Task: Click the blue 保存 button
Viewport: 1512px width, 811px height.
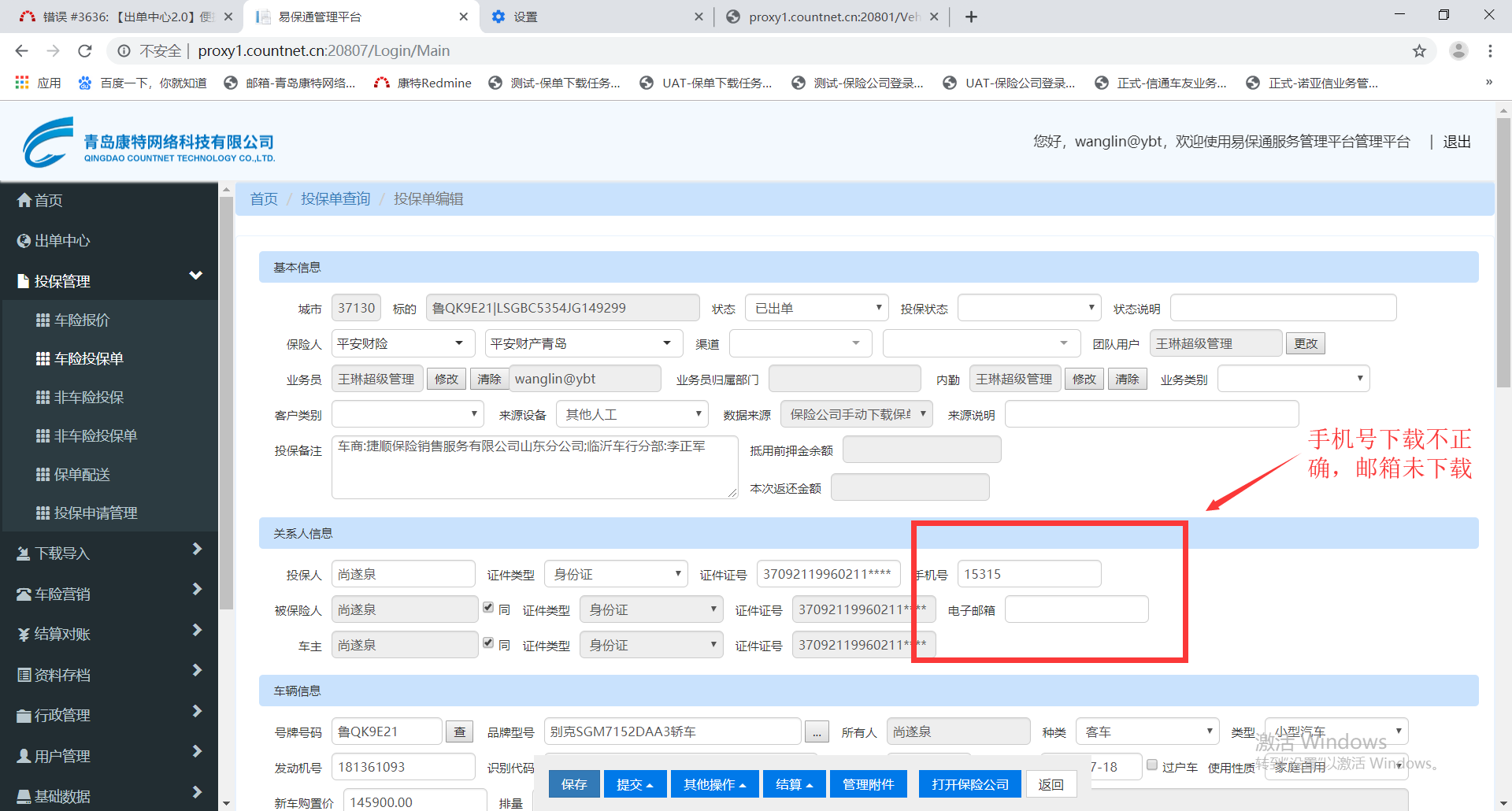Action: click(573, 784)
